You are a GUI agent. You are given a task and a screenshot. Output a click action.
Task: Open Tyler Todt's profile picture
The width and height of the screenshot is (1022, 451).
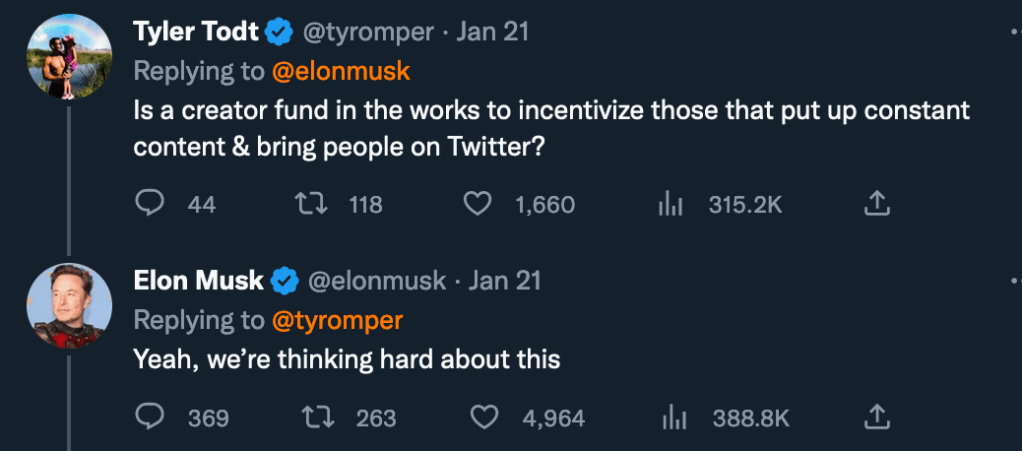pos(68,57)
